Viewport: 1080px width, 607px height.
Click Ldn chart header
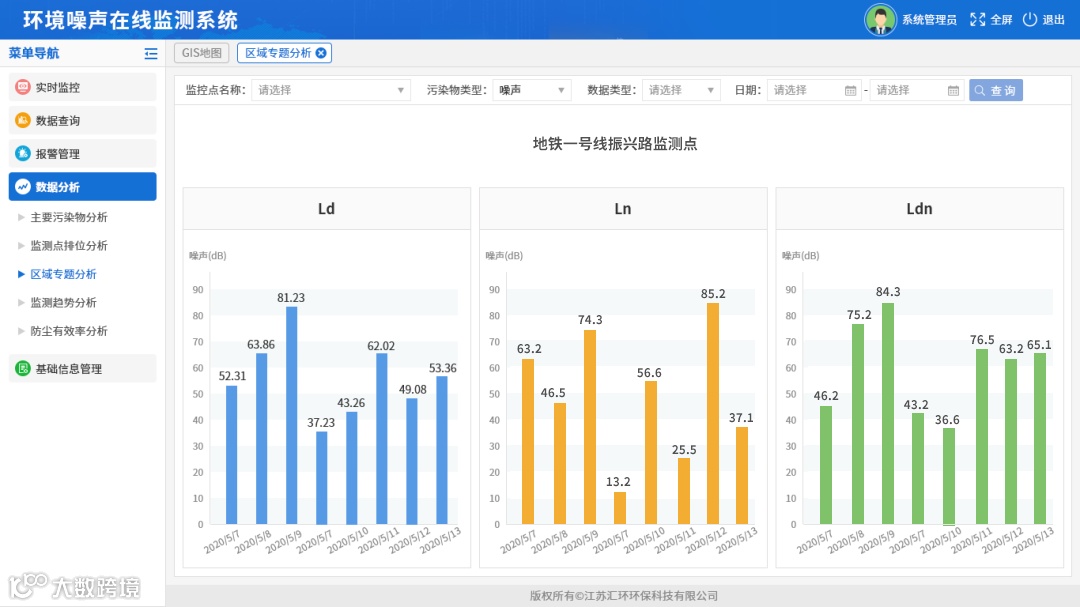click(x=920, y=209)
